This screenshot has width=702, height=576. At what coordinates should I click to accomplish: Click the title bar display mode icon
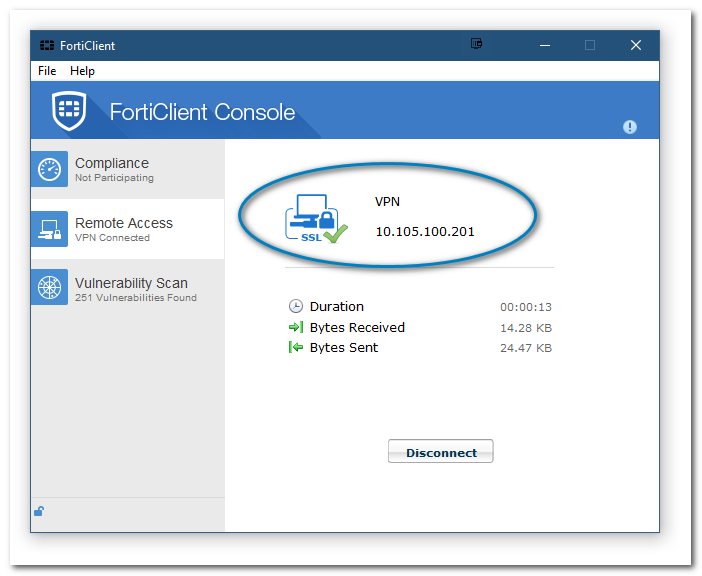(x=476, y=44)
